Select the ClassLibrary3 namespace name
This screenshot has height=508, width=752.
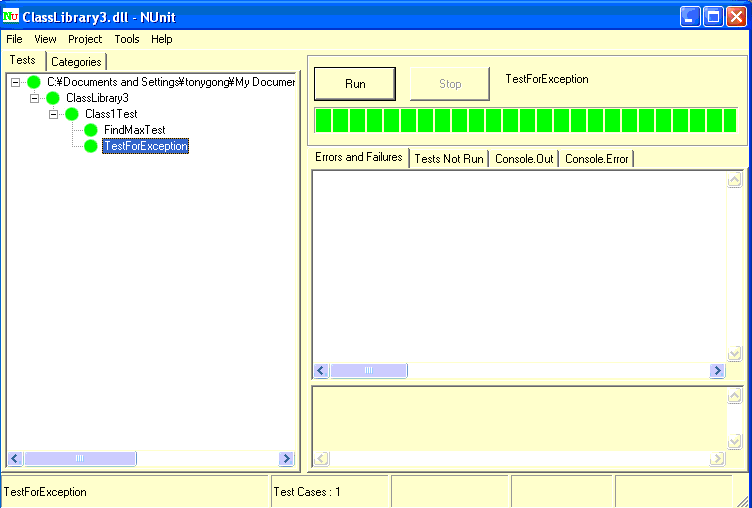[x=97, y=98]
